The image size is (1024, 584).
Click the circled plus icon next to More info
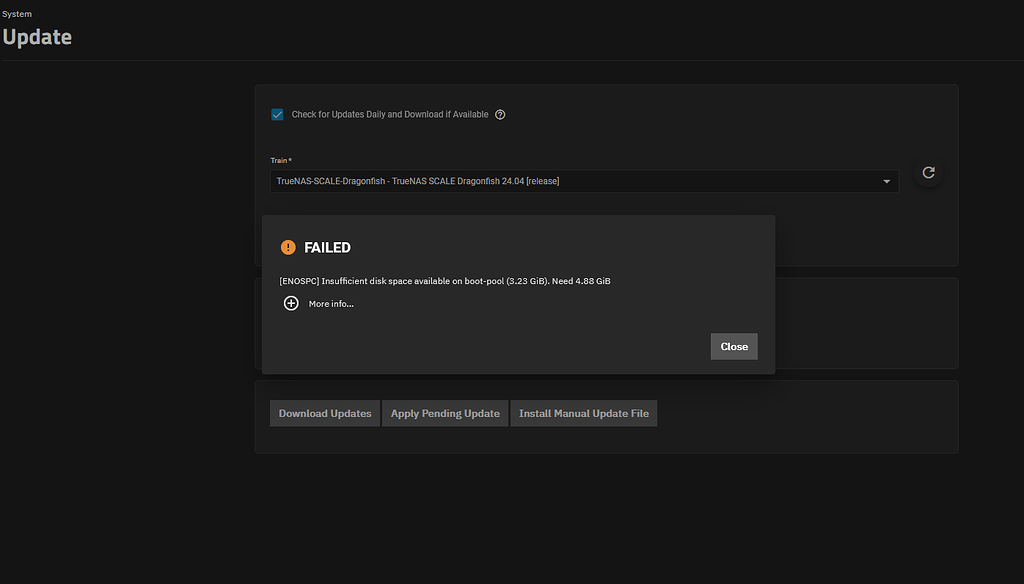coord(291,303)
